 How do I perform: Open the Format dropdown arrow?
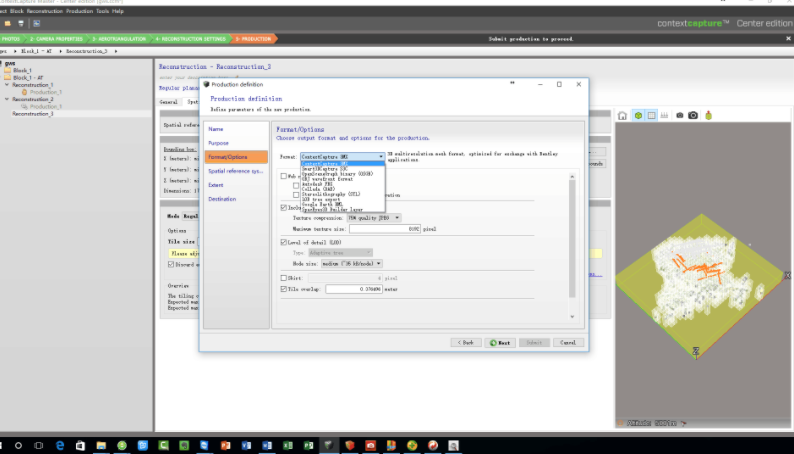(381, 157)
